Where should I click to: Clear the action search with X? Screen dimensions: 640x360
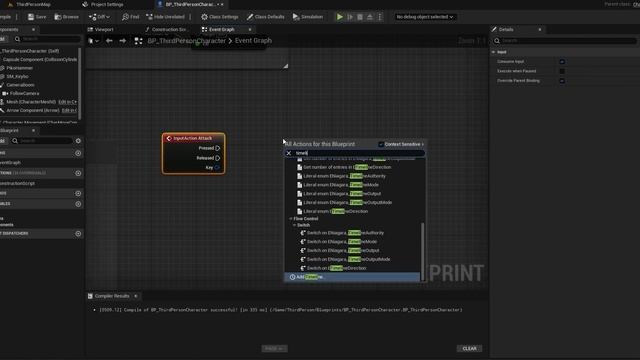tap(289, 153)
